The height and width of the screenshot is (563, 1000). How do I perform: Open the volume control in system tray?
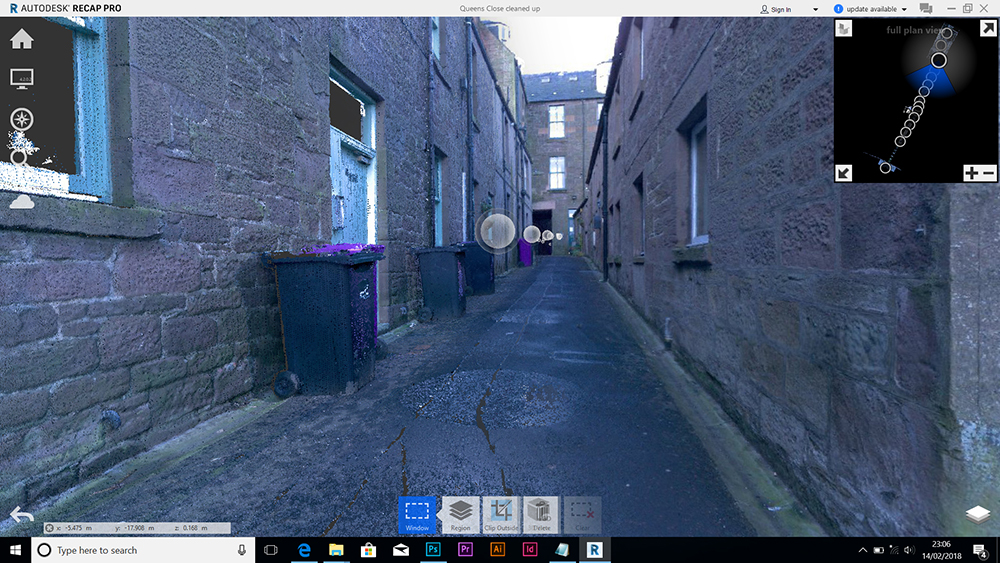pos(909,550)
